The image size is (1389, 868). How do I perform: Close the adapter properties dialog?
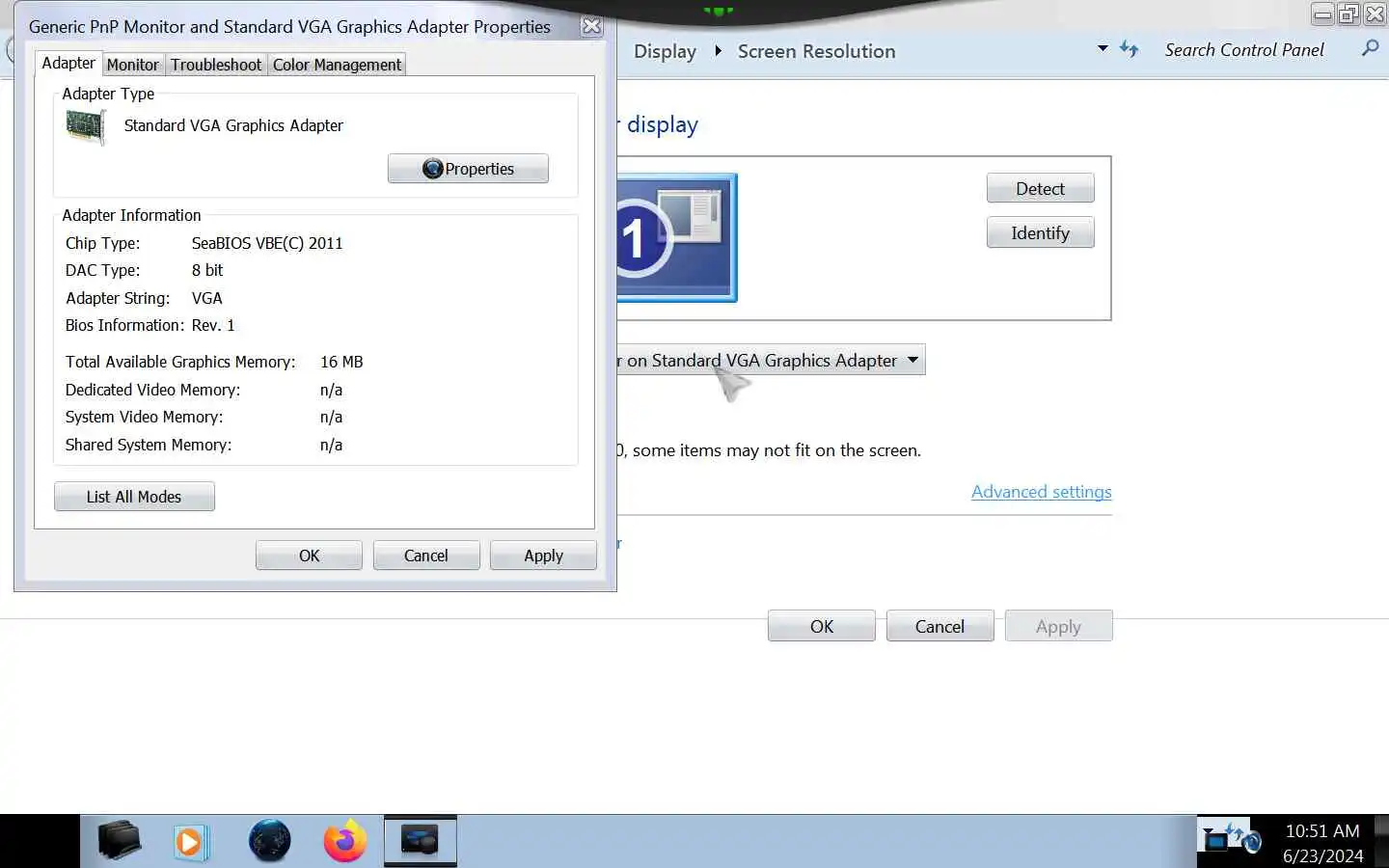click(592, 26)
